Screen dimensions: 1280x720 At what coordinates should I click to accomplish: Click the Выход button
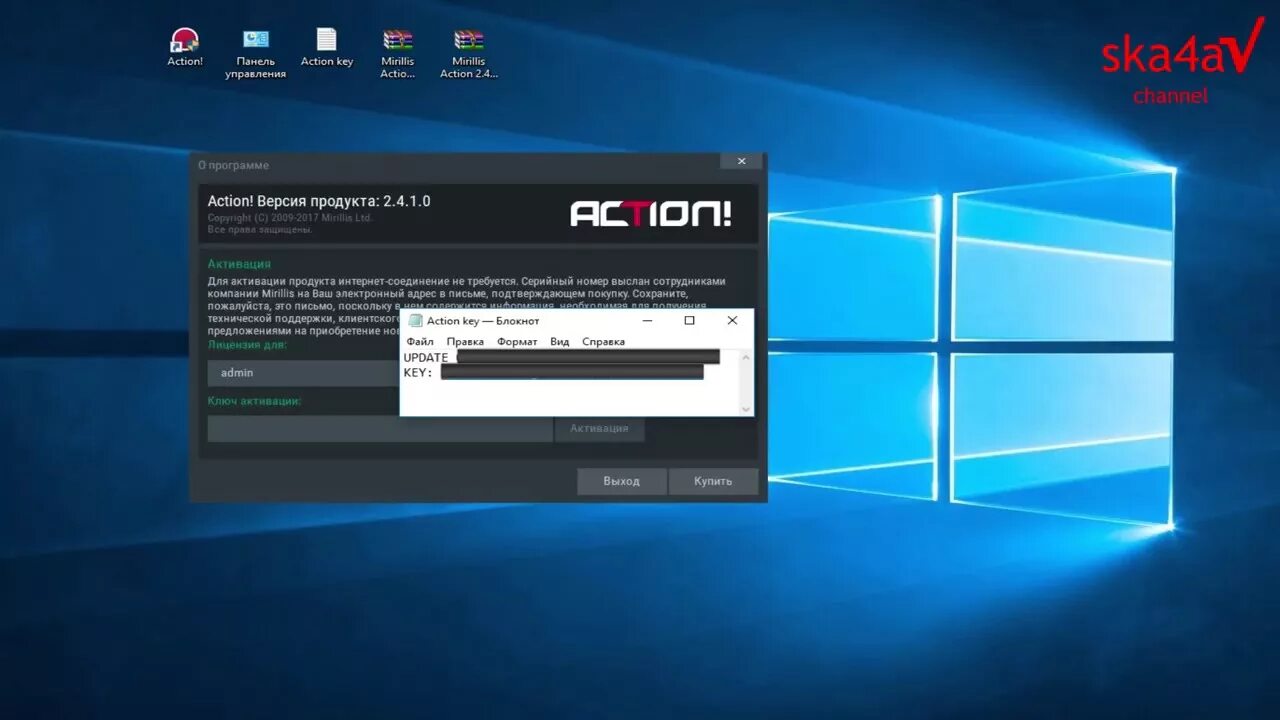[x=621, y=481]
